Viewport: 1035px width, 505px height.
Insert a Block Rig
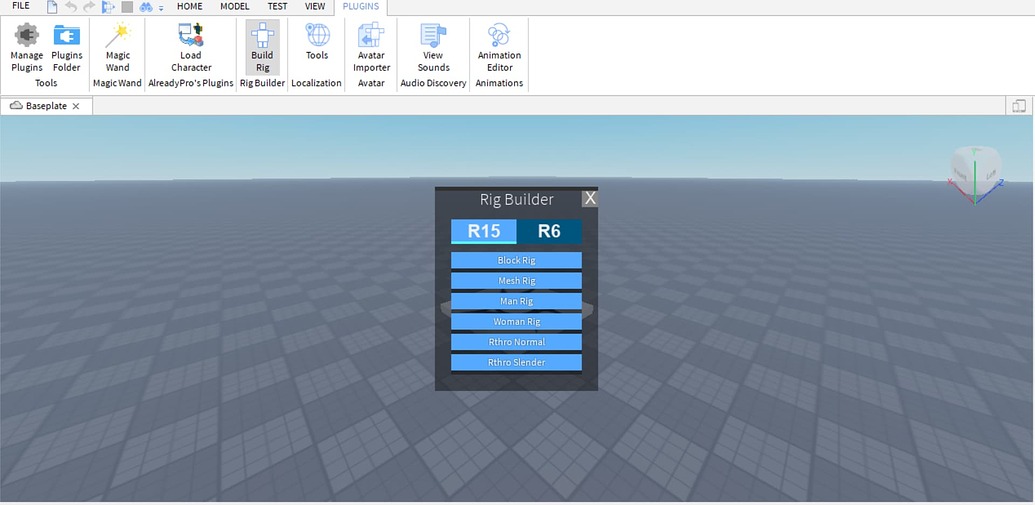516,260
